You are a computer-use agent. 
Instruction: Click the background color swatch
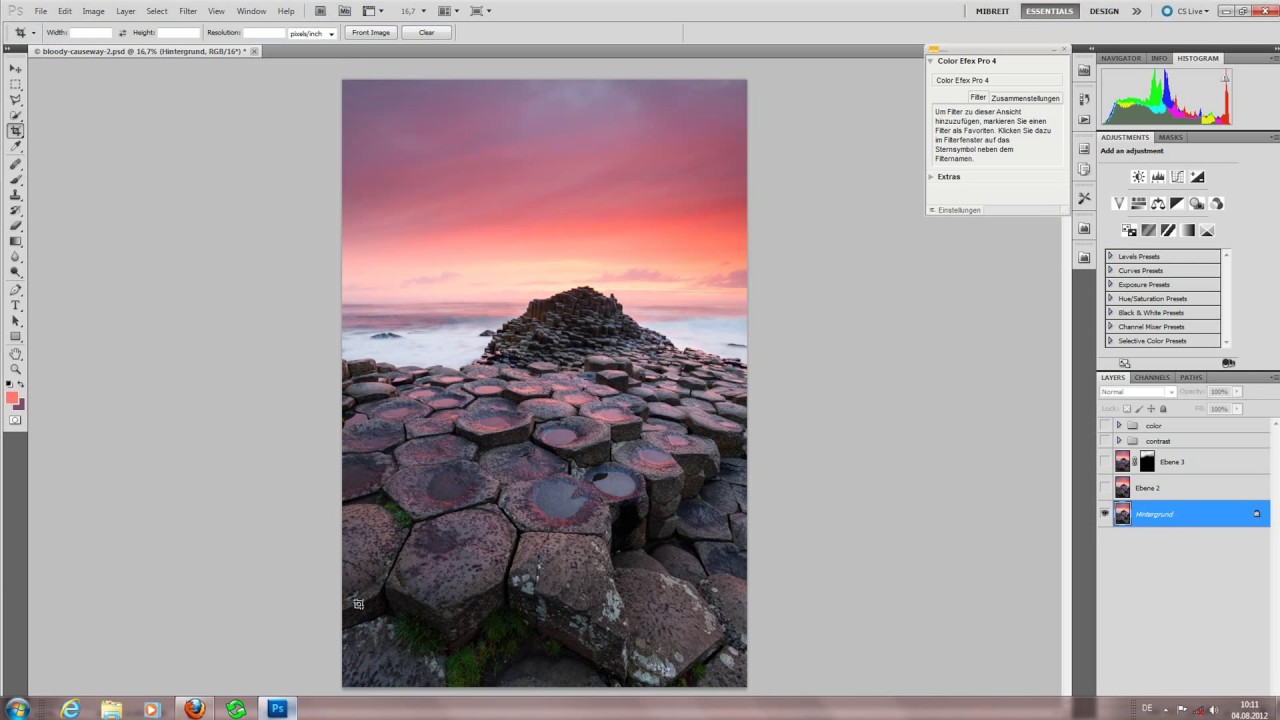coord(20,404)
